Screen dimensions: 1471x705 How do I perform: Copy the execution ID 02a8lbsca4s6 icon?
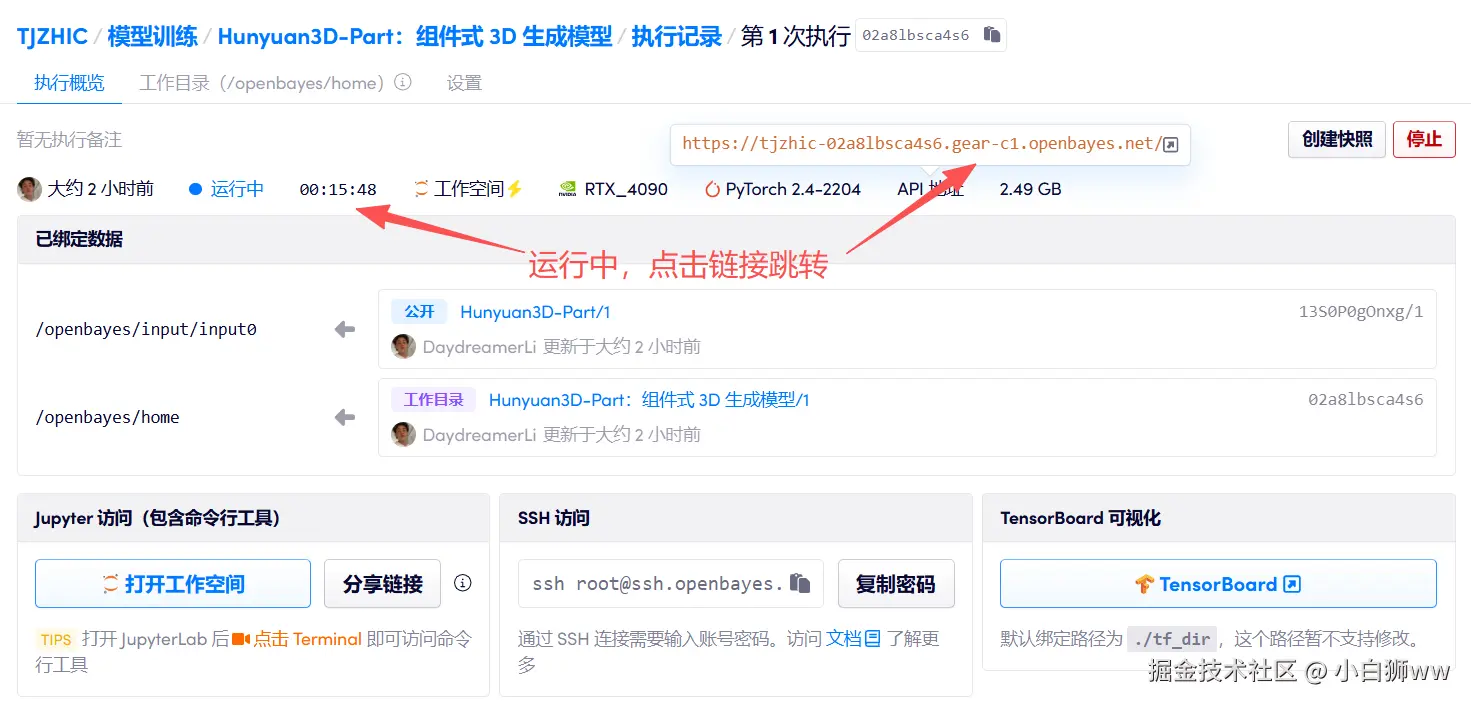point(991,35)
